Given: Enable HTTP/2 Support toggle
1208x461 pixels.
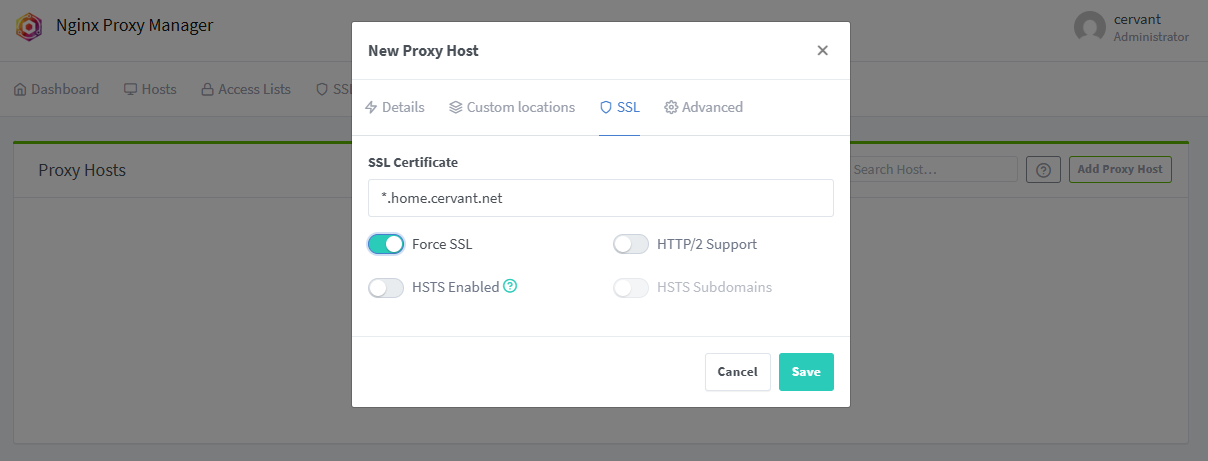Looking at the screenshot, I should tap(631, 244).
